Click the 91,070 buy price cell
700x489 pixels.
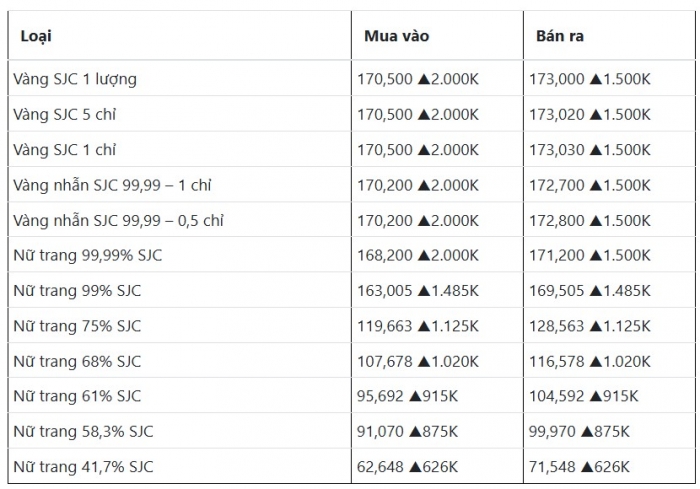pyautogui.click(x=381, y=432)
